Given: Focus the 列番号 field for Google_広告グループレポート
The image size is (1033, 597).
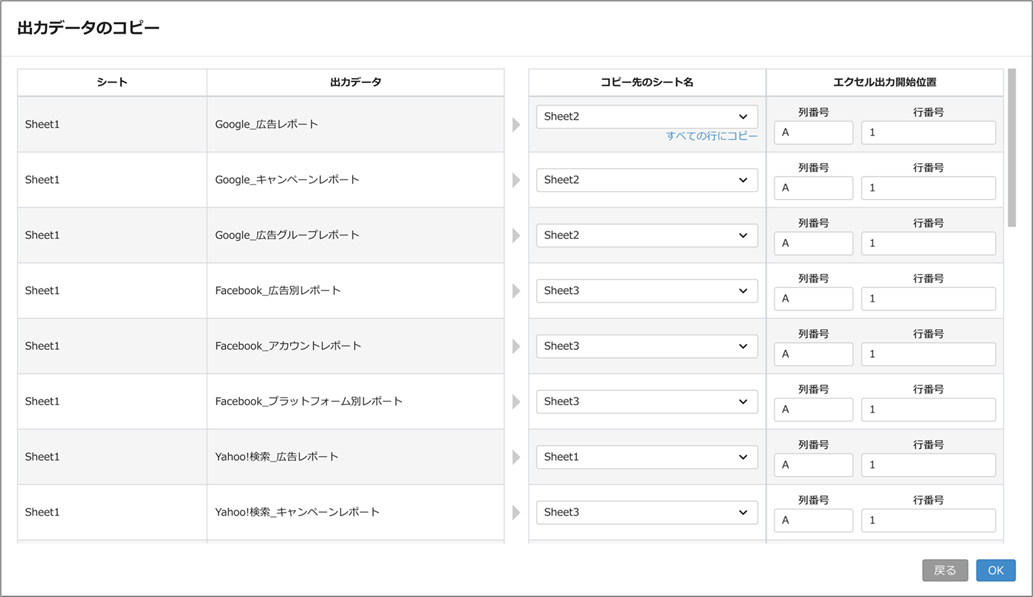Looking at the screenshot, I should click(813, 243).
